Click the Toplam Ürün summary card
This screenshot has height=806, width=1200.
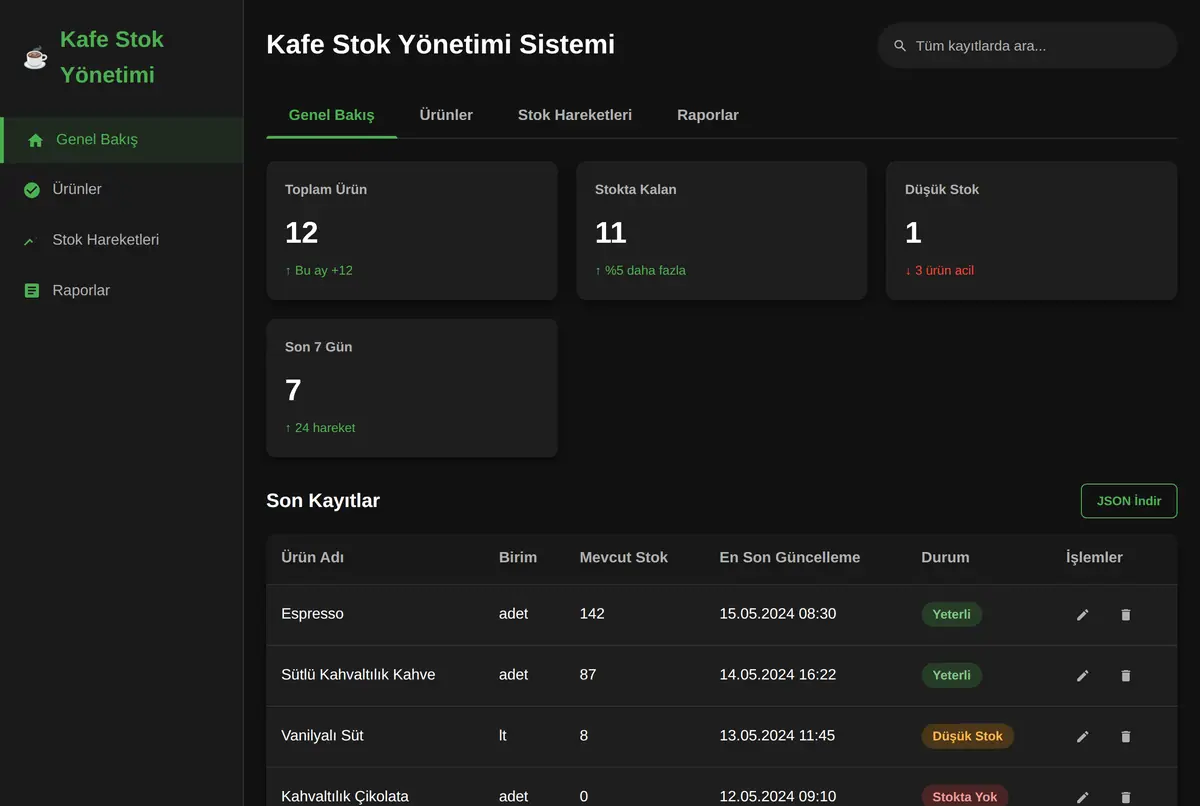coord(412,231)
